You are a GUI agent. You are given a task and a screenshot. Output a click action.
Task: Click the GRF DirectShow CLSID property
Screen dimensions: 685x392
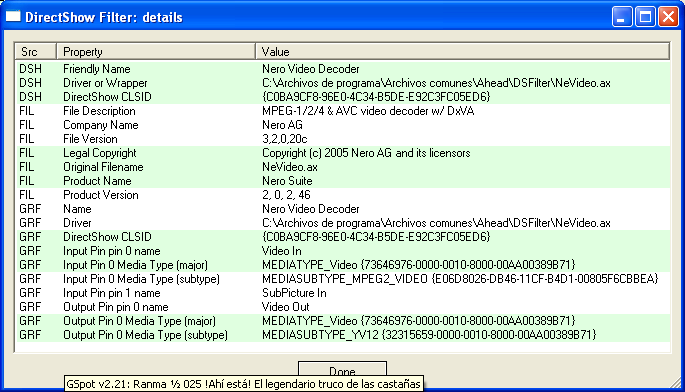click(107, 237)
